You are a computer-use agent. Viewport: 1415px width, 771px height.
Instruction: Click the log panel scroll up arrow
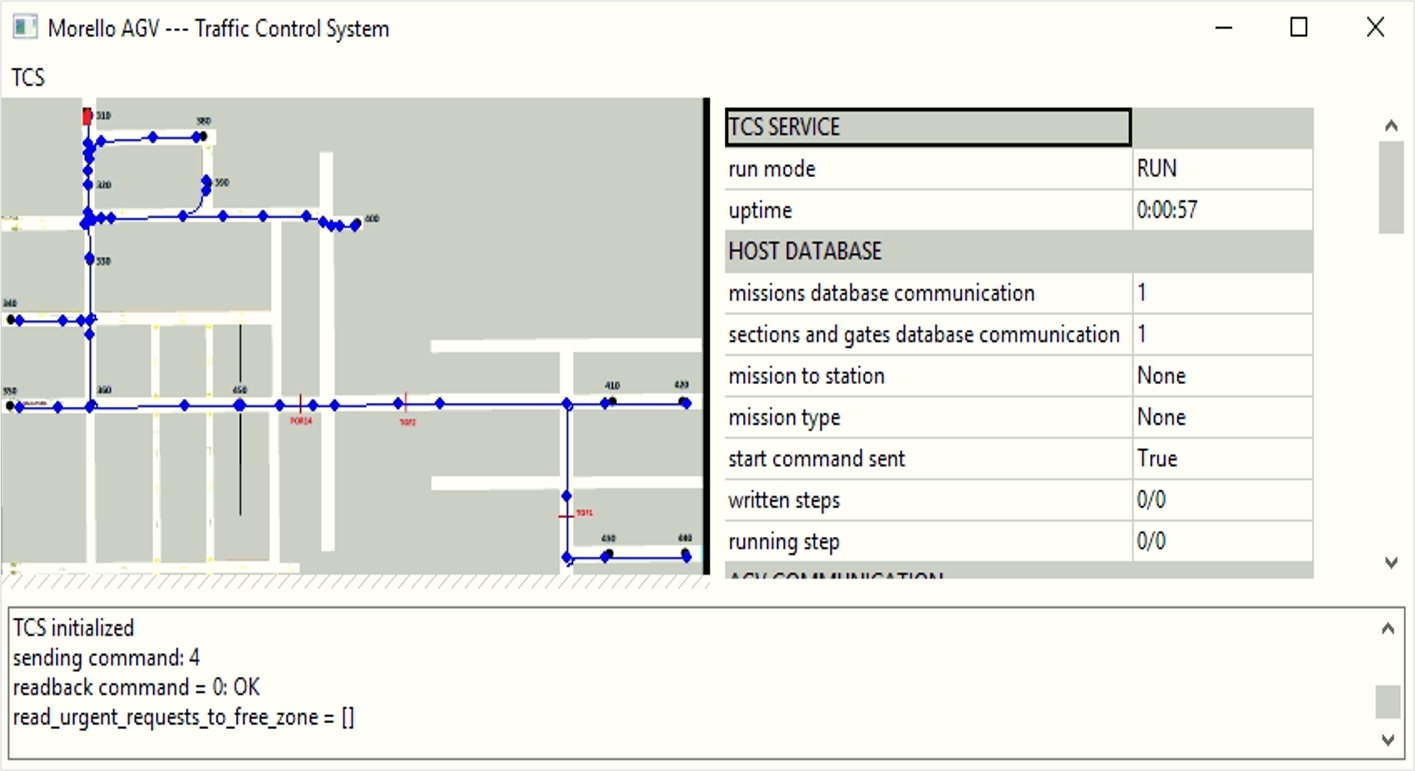[1387, 629]
